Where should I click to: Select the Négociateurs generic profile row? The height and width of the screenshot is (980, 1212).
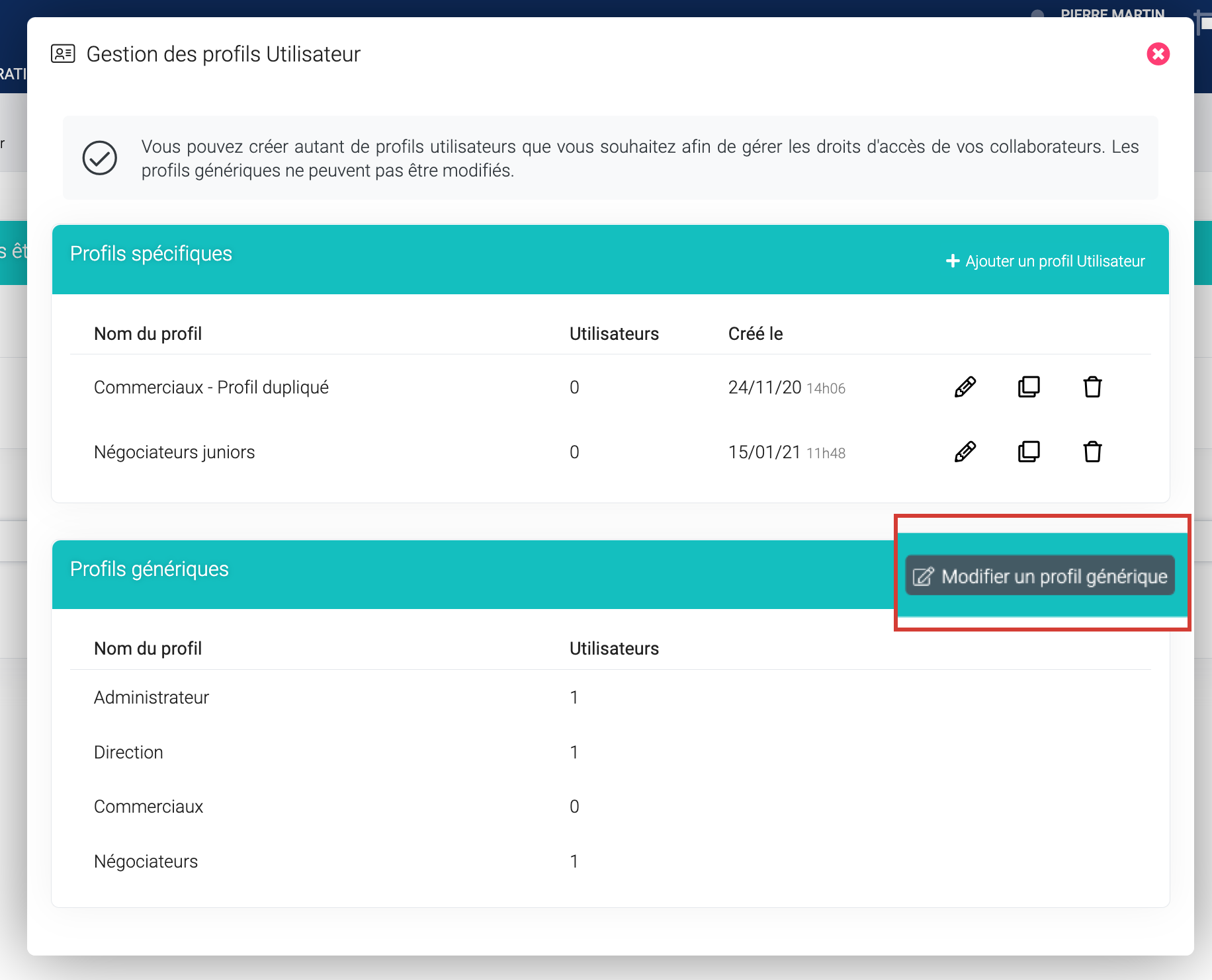146,862
